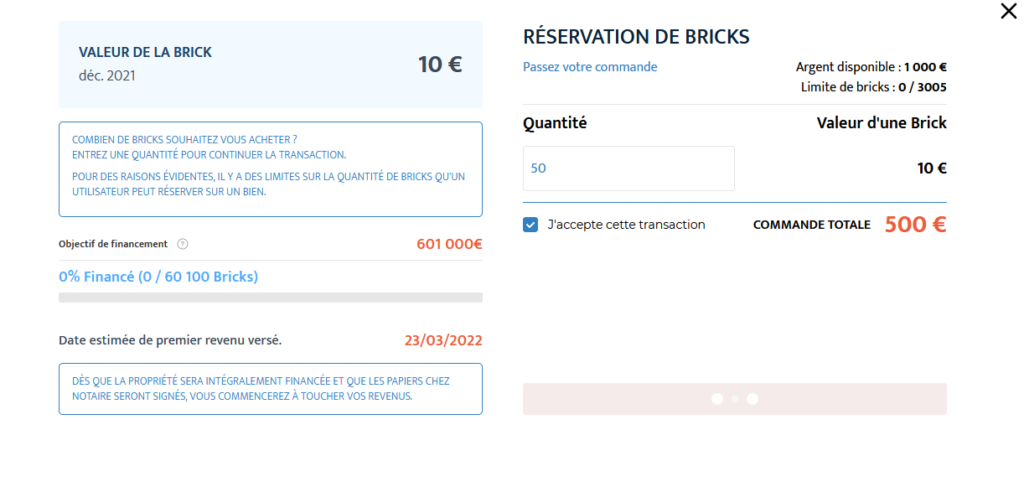1024x492 pixels.
Task: Click the J'accepte cette transaction label
Action: tap(626, 225)
